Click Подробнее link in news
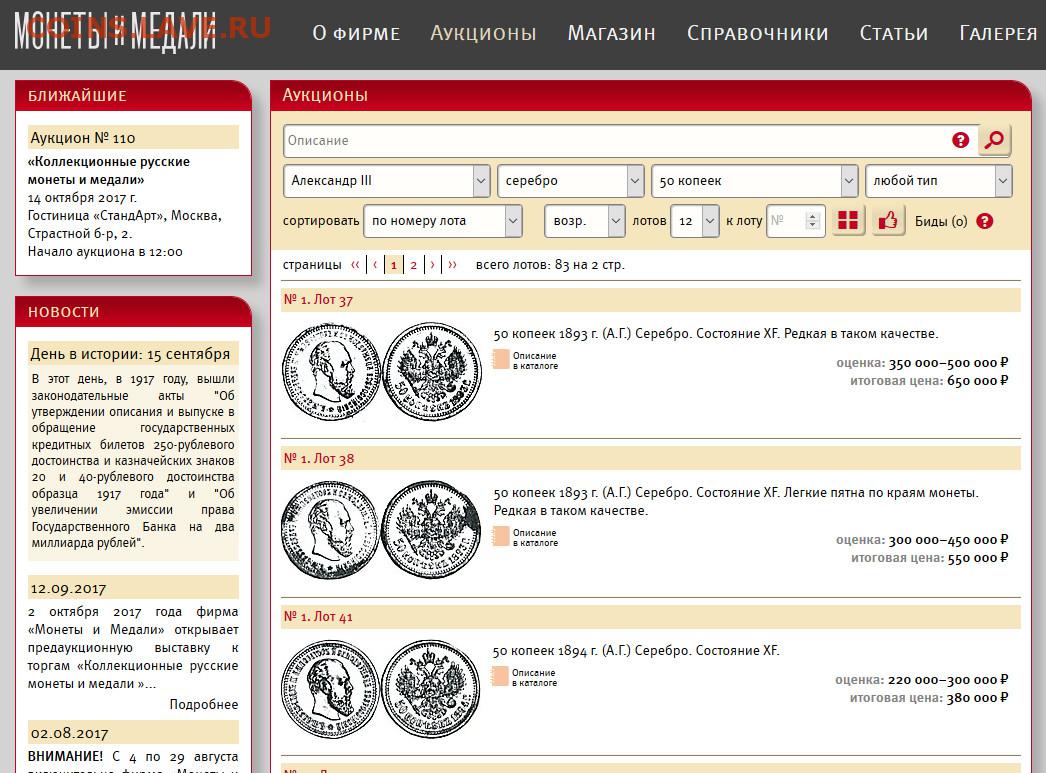This screenshot has width=1046, height=773. [x=203, y=704]
